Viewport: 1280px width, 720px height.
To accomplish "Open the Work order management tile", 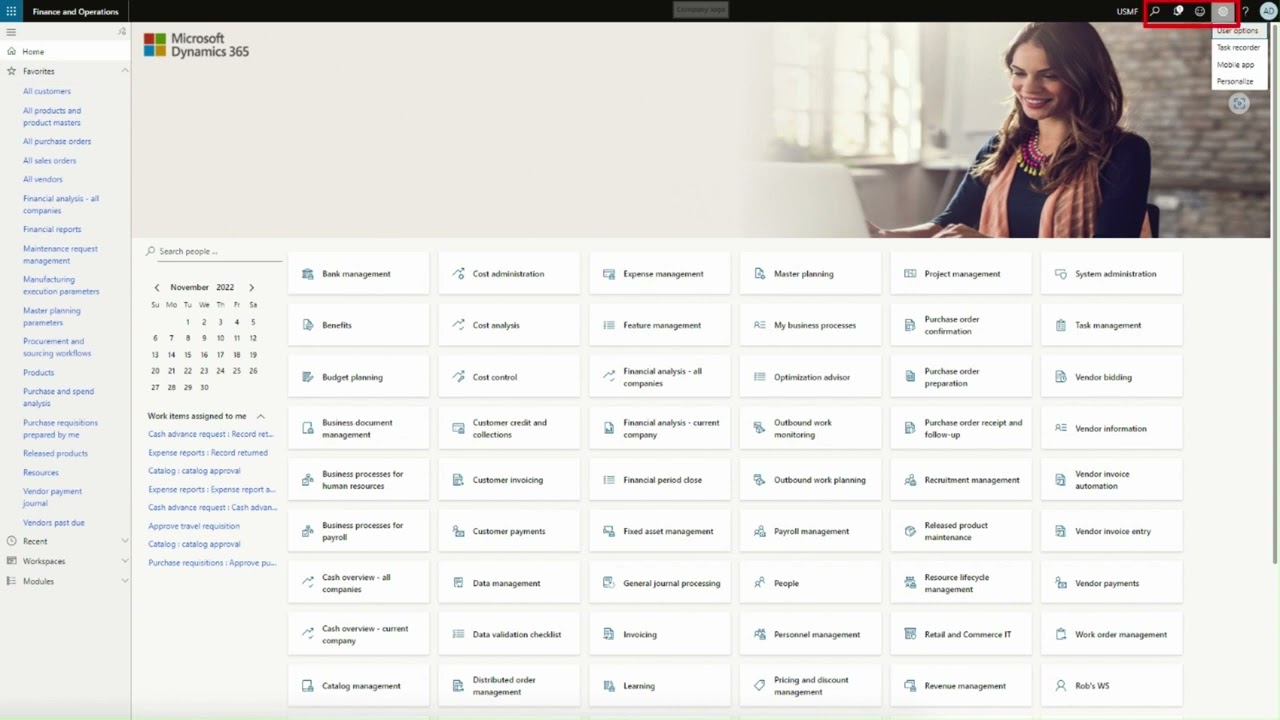I will (1112, 634).
